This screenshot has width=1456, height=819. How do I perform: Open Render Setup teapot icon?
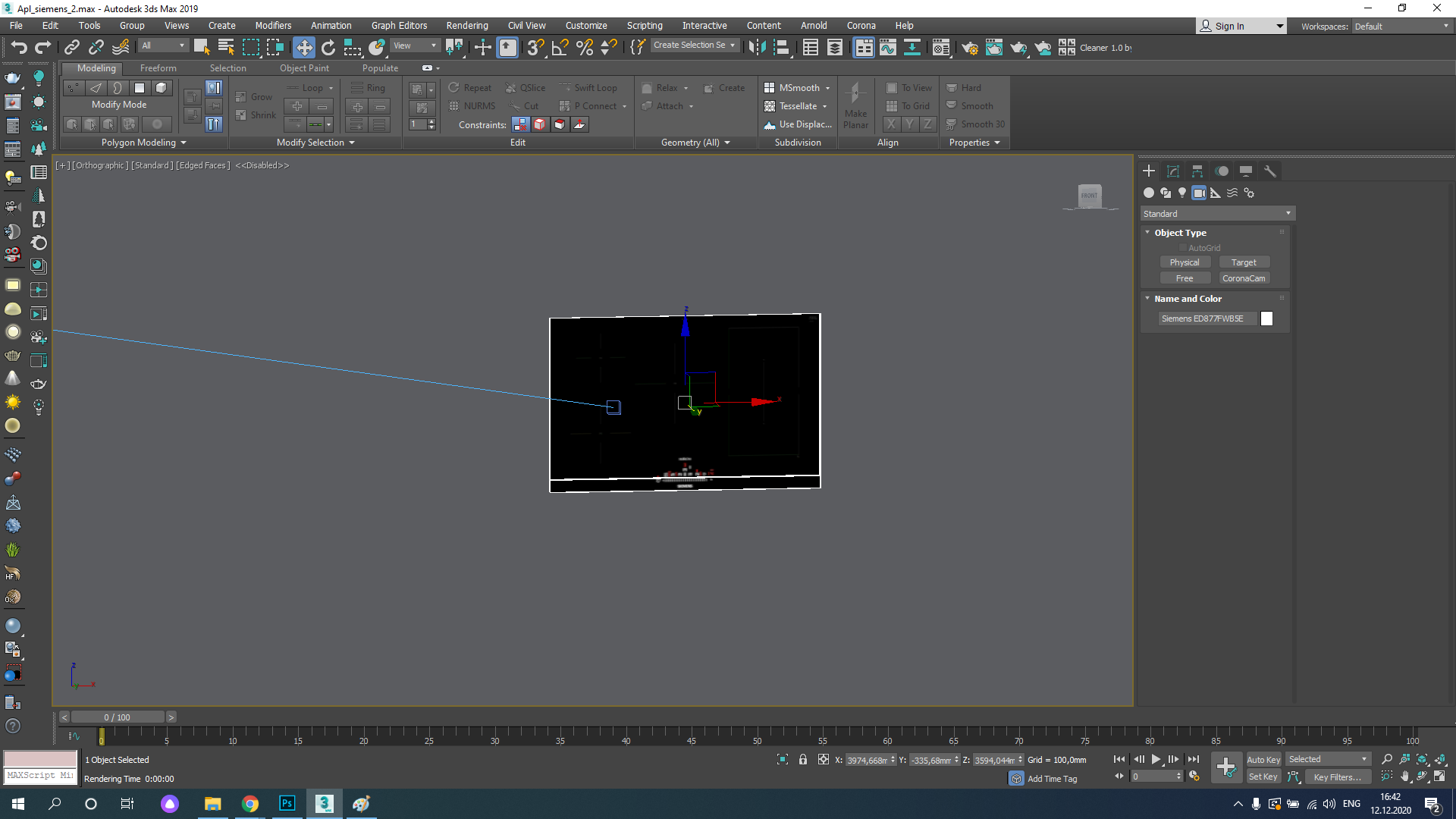[970, 47]
